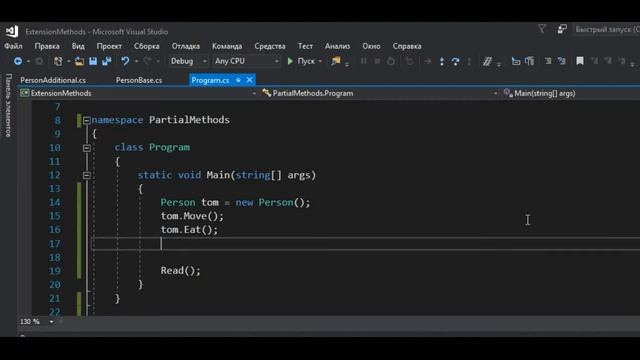The width and height of the screenshot is (640, 360).
Task: Open the Main(string[] args) member dropdown
Action: (571, 93)
